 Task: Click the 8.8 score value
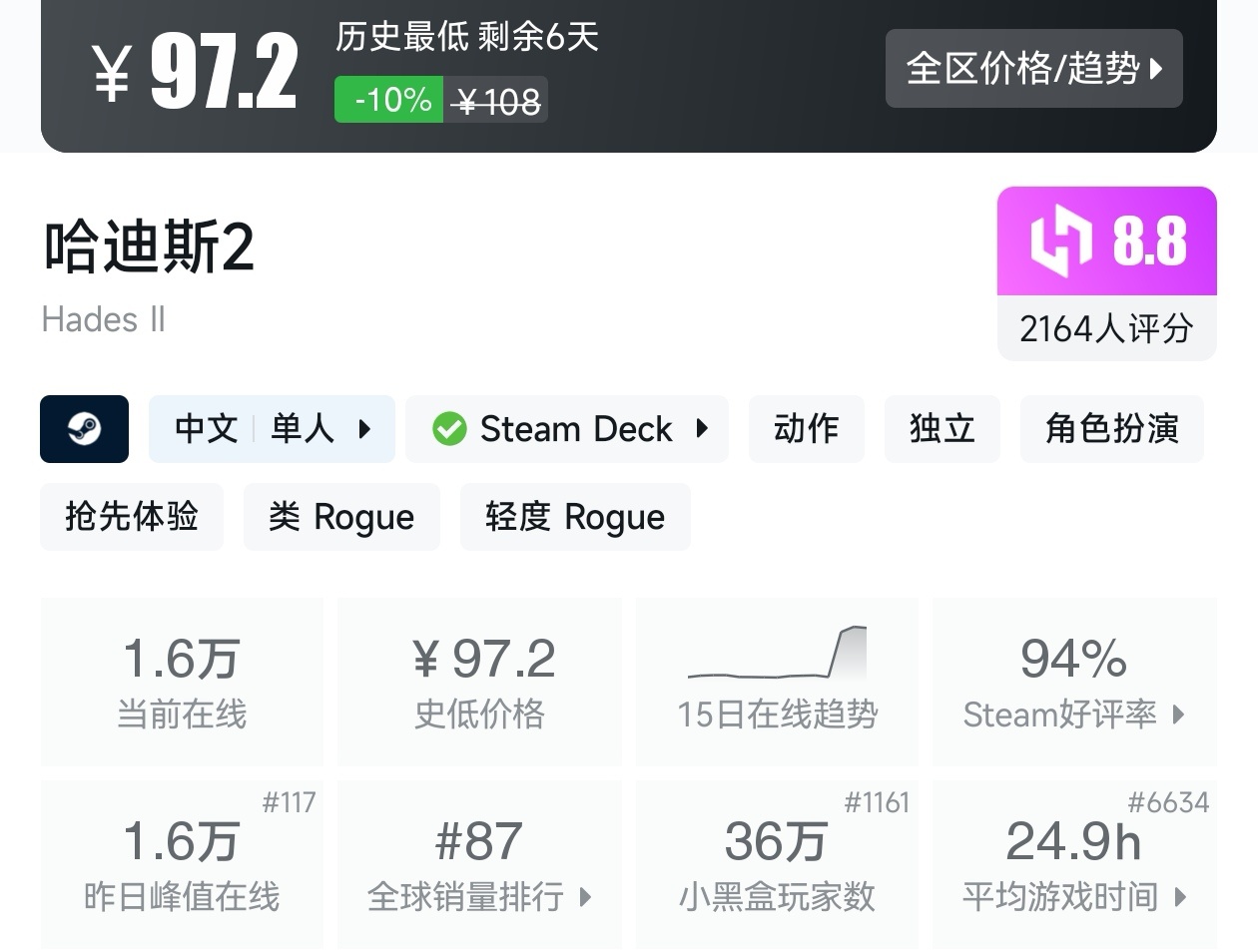tap(1150, 241)
